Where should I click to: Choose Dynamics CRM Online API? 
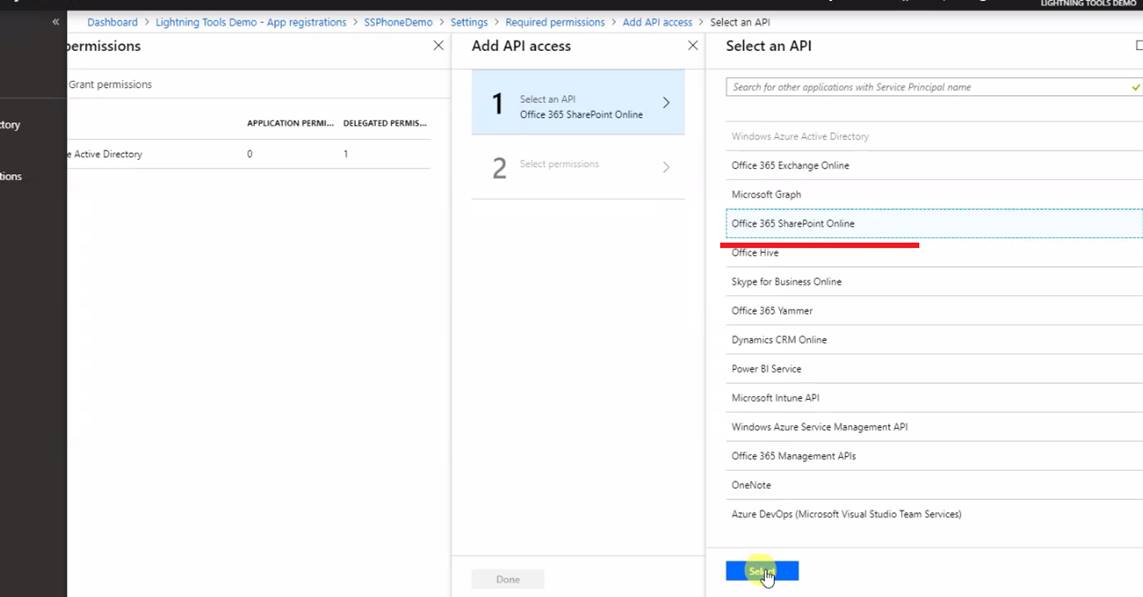tap(935, 340)
